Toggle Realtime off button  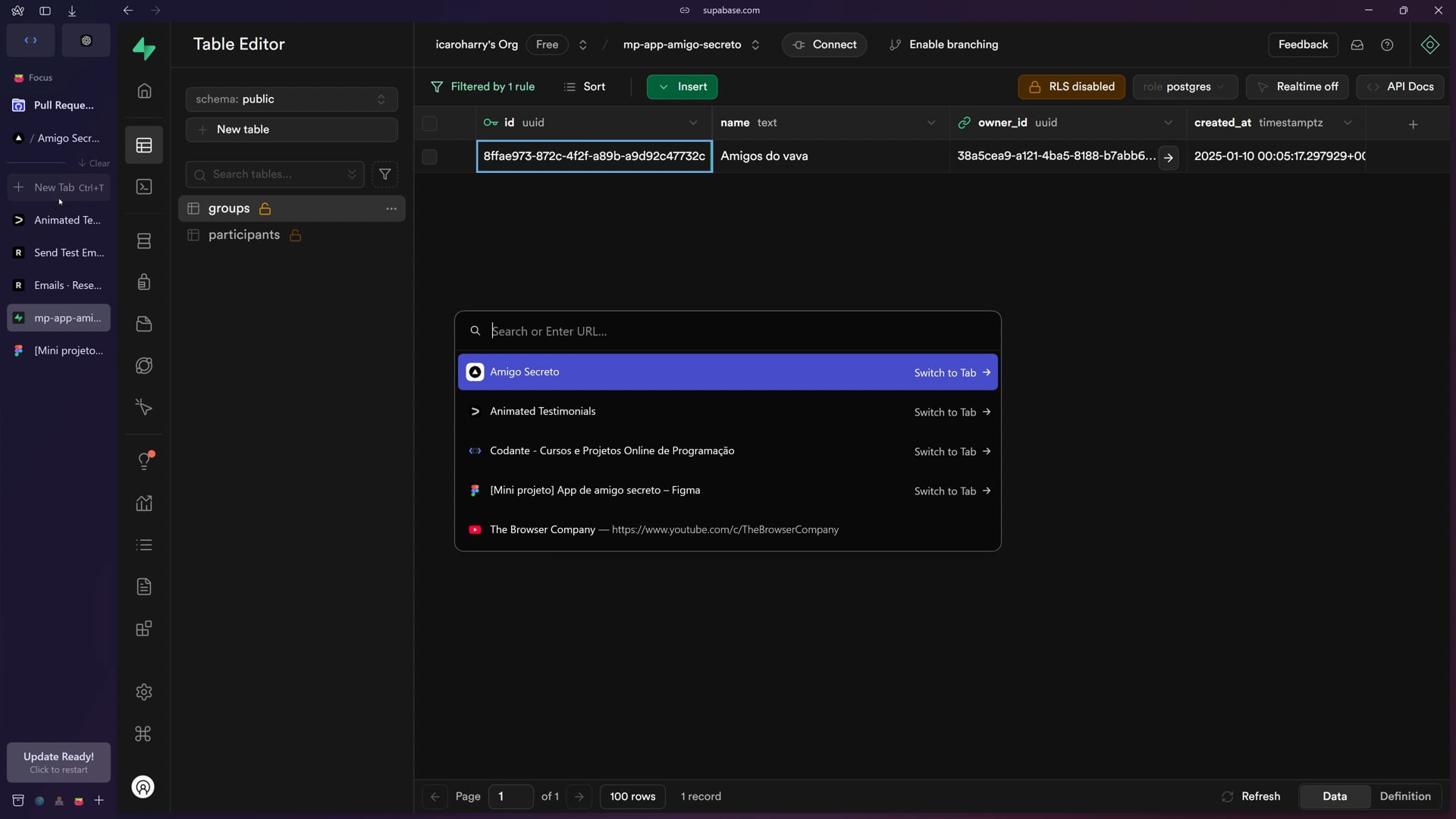click(1297, 86)
